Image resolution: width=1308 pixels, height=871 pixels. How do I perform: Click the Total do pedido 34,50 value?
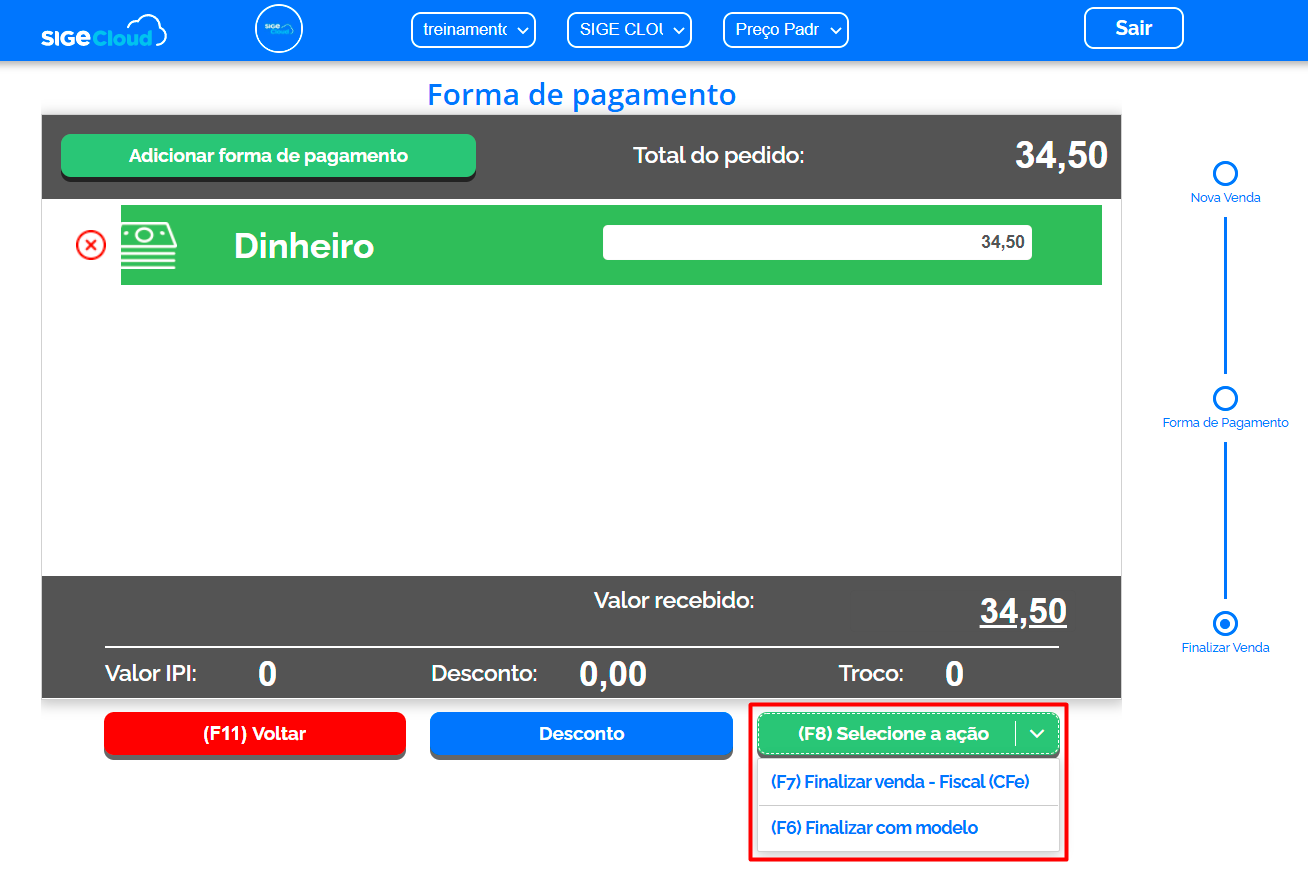point(1062,155)
